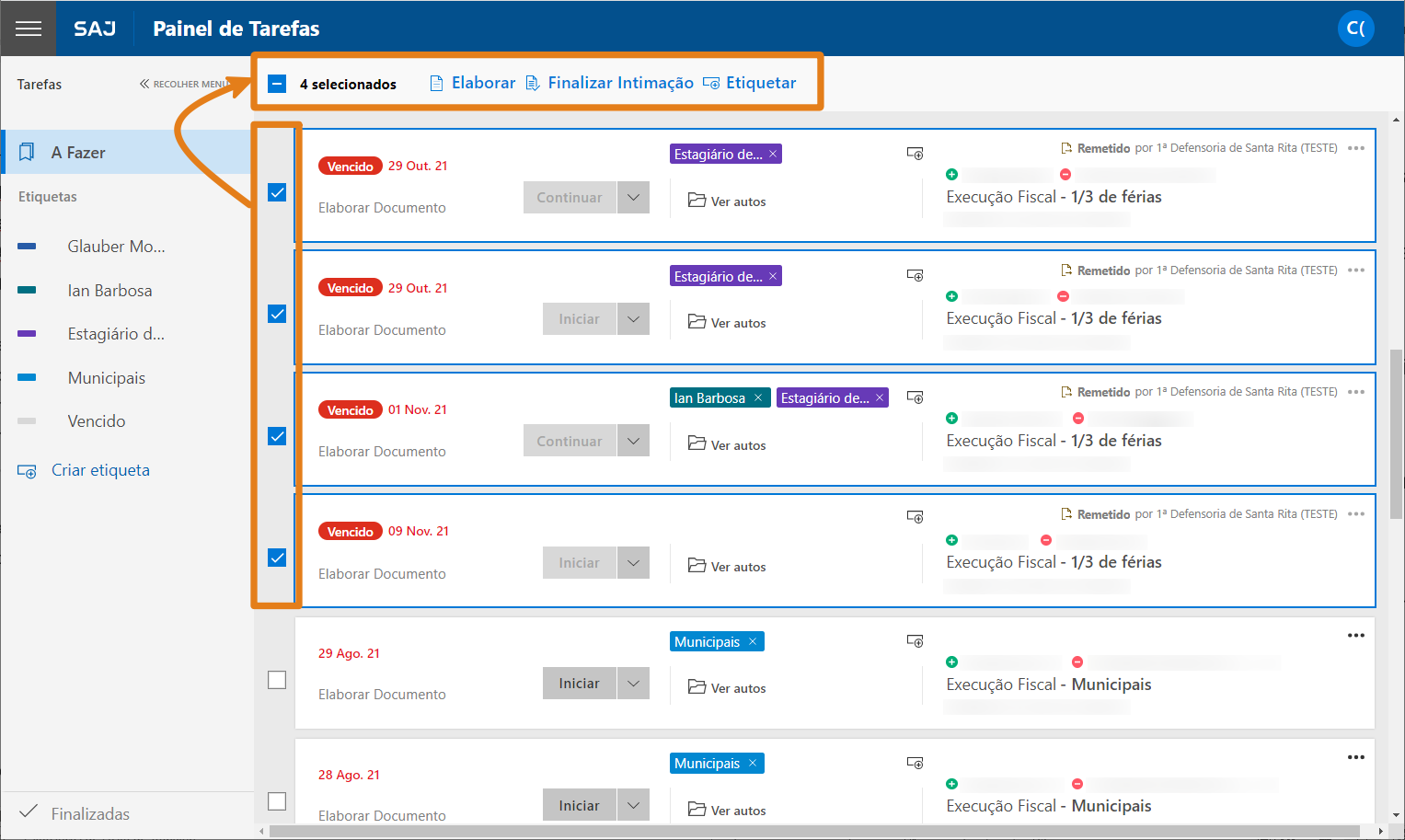The image size is (1405, 840).
Task: Click add-label icon on first 29 Out. task
Action: click(x=916, y=154)
